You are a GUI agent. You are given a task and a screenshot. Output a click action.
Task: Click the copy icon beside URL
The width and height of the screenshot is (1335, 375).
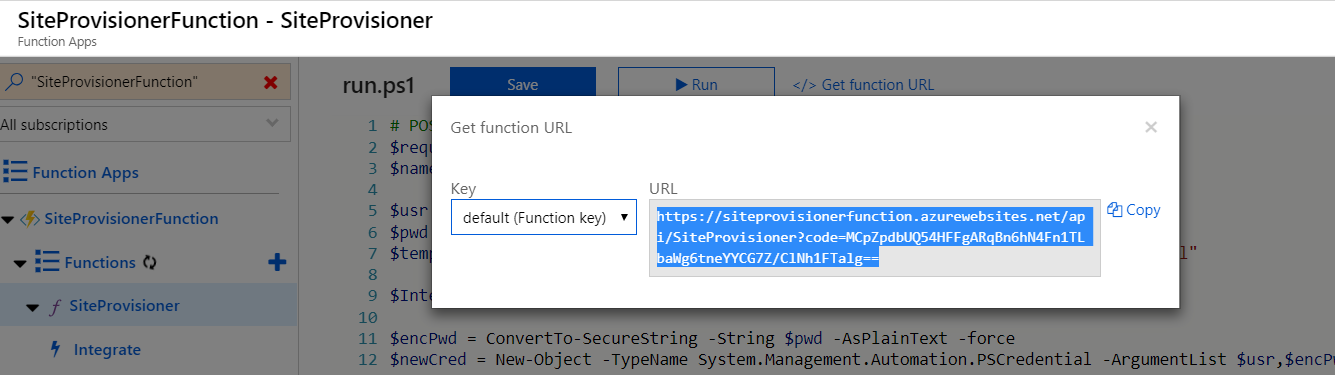pyautogui.click(x=1114, y=210)
